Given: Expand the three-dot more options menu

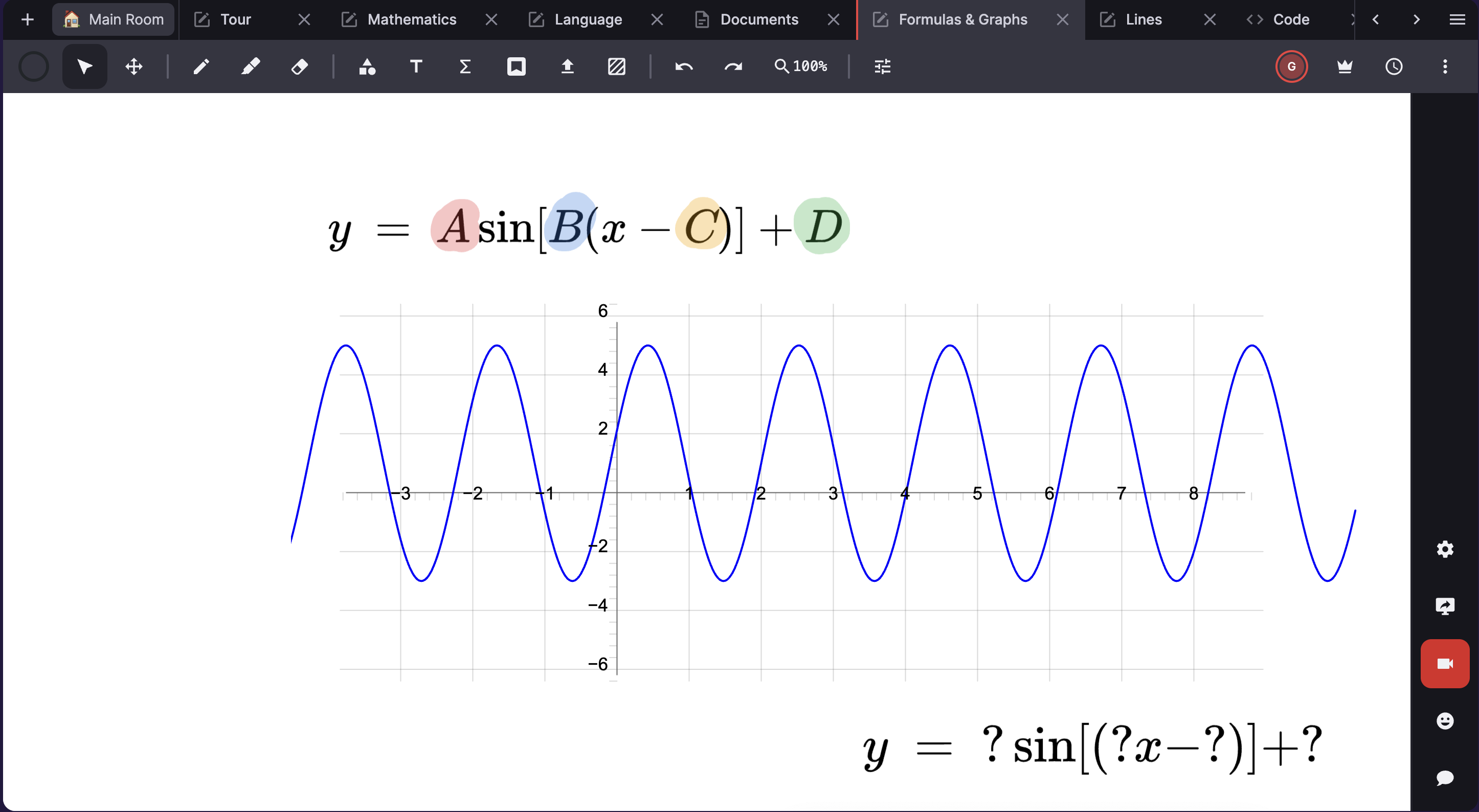Looking at the screenshot, I should 1445,66.
